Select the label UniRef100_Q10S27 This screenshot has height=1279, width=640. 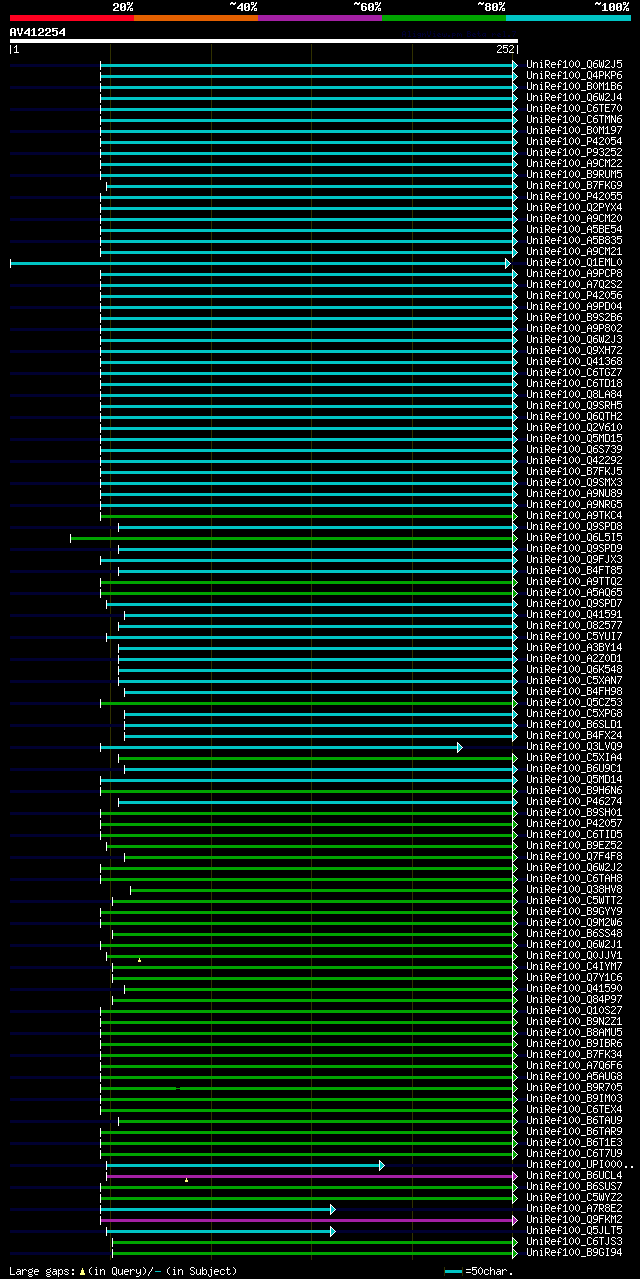pyautogui.click(x=574, y=1010)
